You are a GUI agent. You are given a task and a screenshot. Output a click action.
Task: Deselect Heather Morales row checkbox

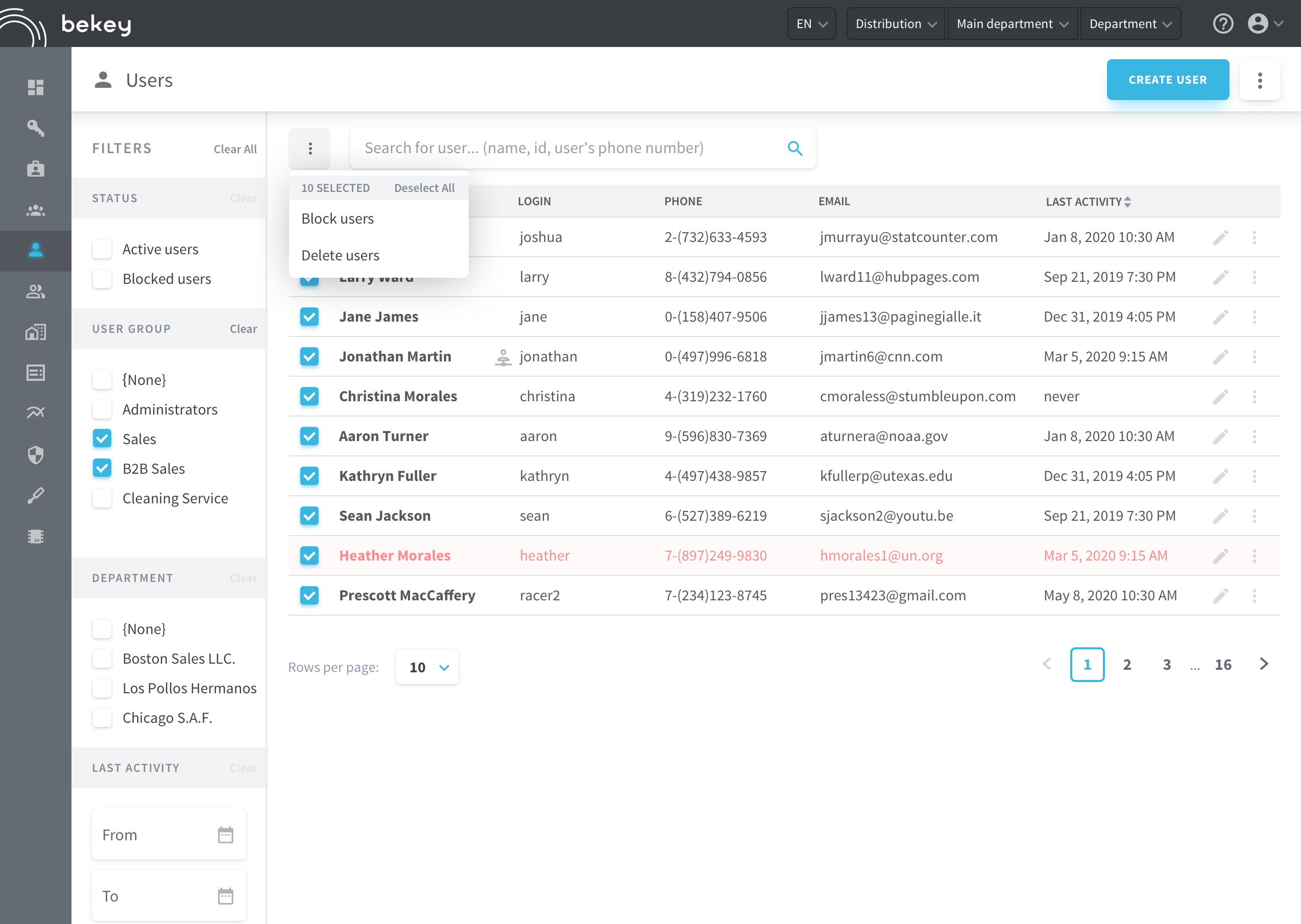pyautogui.click(x=309, y=555)
